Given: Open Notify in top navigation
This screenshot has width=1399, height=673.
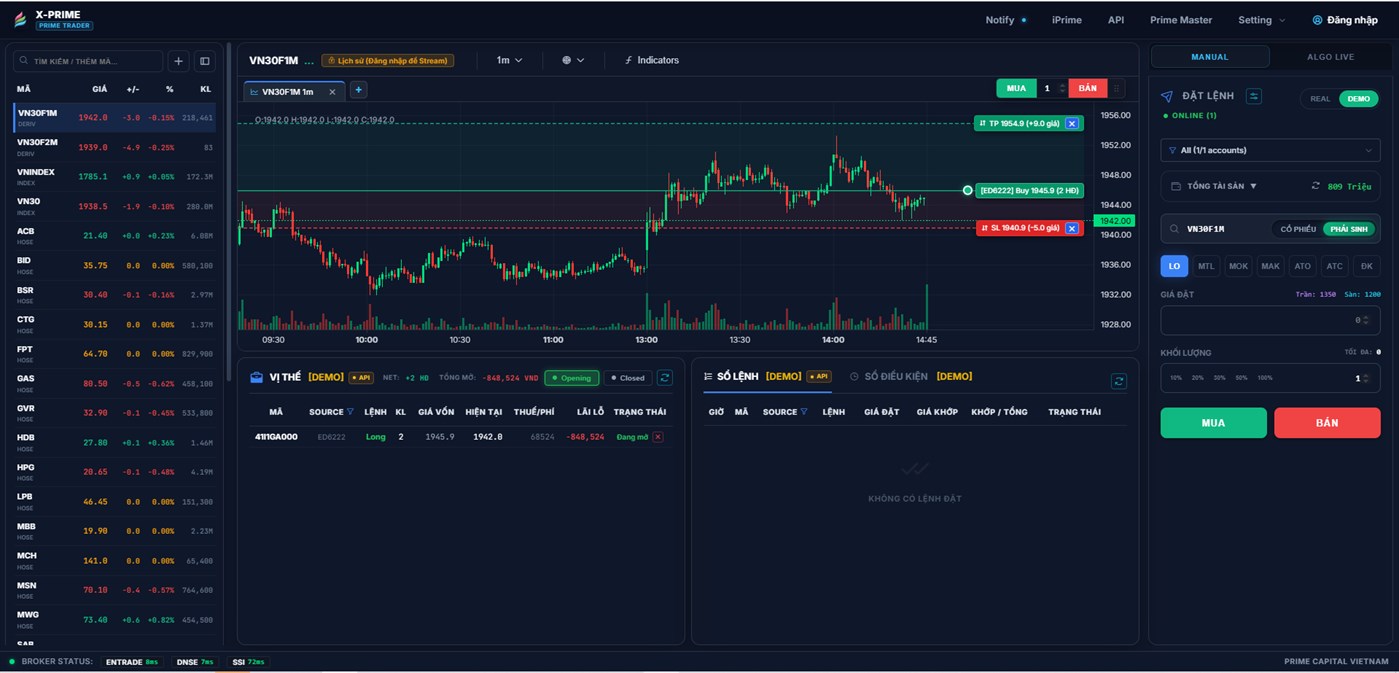Looking at the screenshot, I should pyautogui.click(x=1005, y=20).
